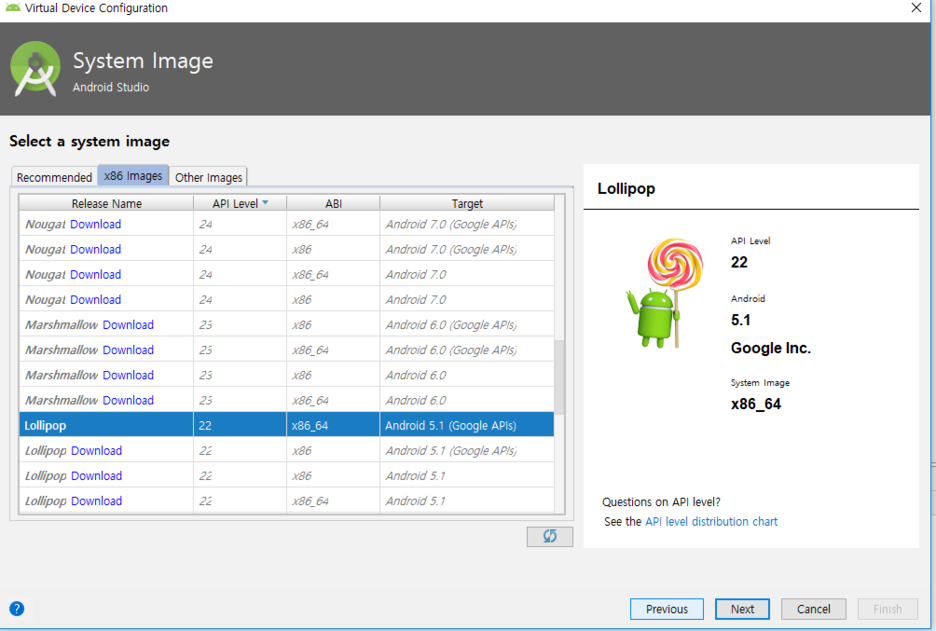Image resolution: width=936 pixels, height=631 pixels.
Task: Click the Android icon in the title bar
Action: (12, 8)
